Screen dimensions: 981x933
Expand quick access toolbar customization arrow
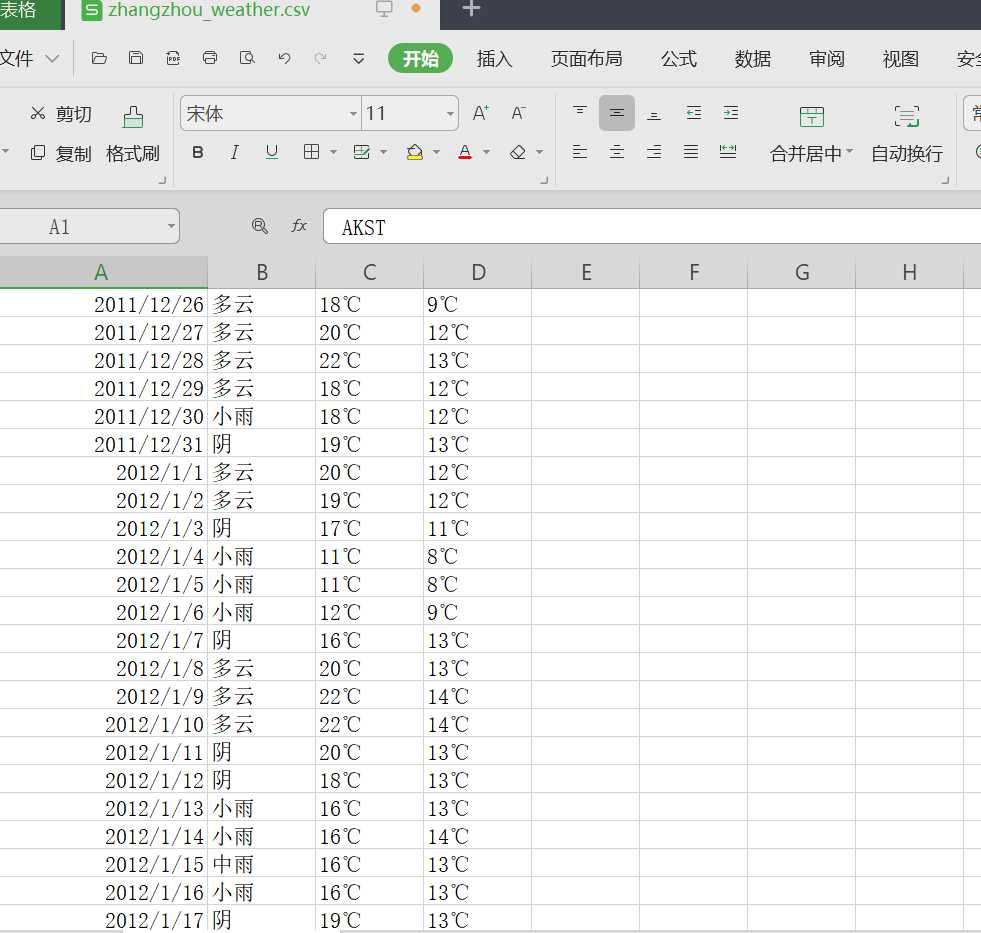click(x=358, y=58)
